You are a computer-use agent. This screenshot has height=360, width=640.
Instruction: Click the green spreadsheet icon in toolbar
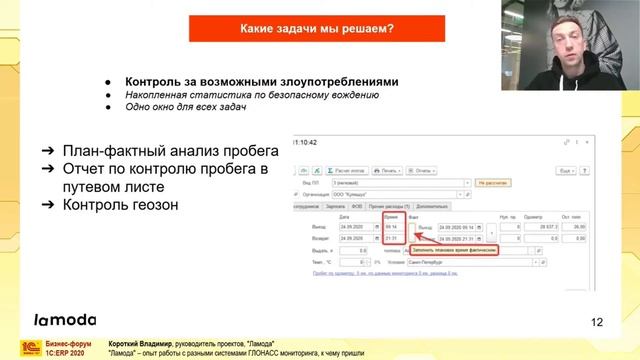[317, 171]
